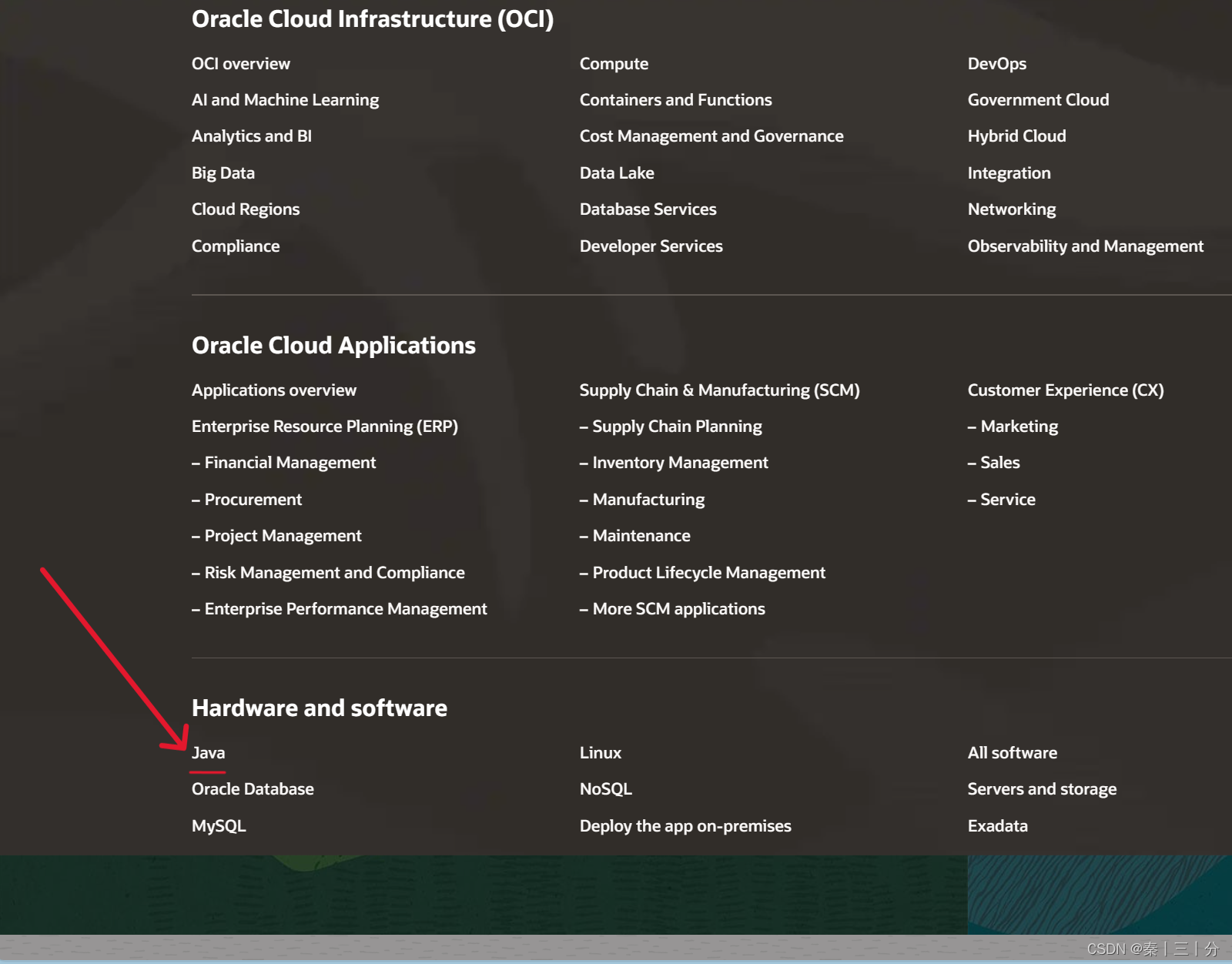Viewport: 1232px width, 964px height.
Task: View All software
Action: click(1012, 753)
